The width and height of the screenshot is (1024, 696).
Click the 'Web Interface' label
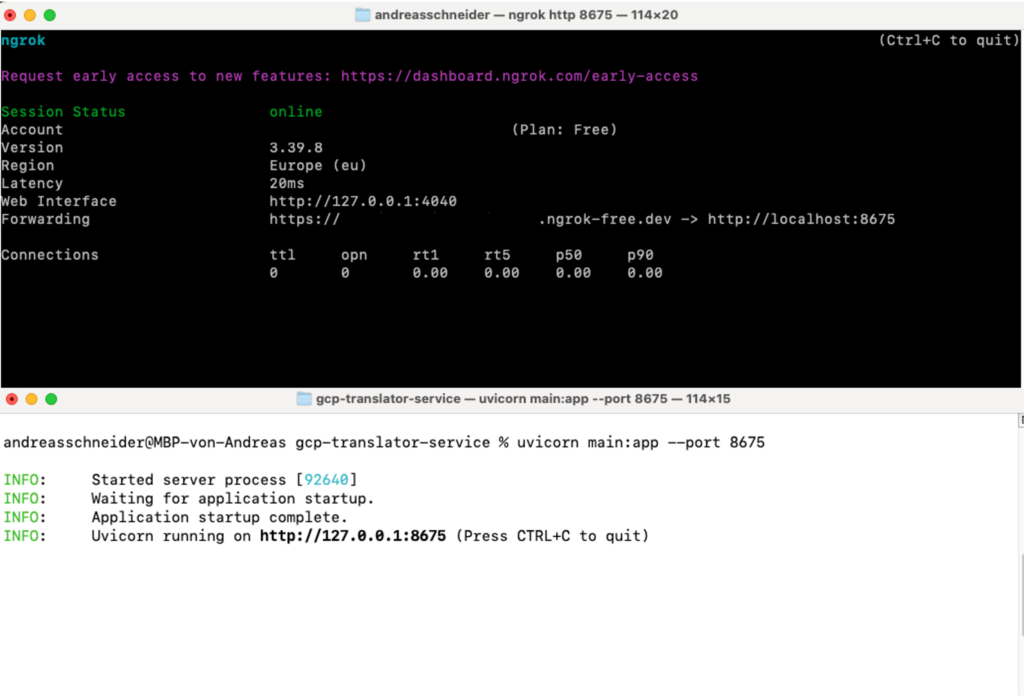tap(59, 201)
